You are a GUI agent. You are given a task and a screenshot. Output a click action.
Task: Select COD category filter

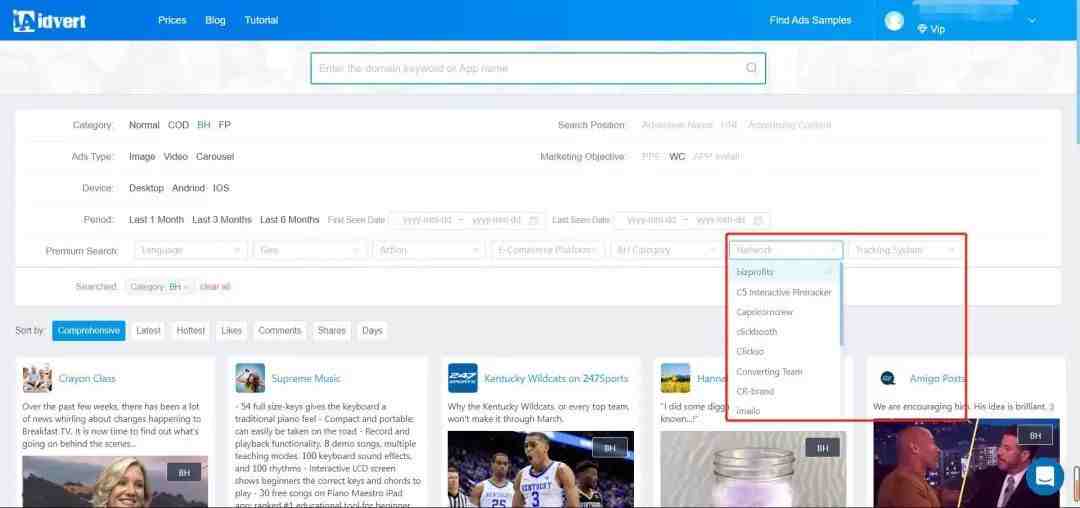[178, 125]
